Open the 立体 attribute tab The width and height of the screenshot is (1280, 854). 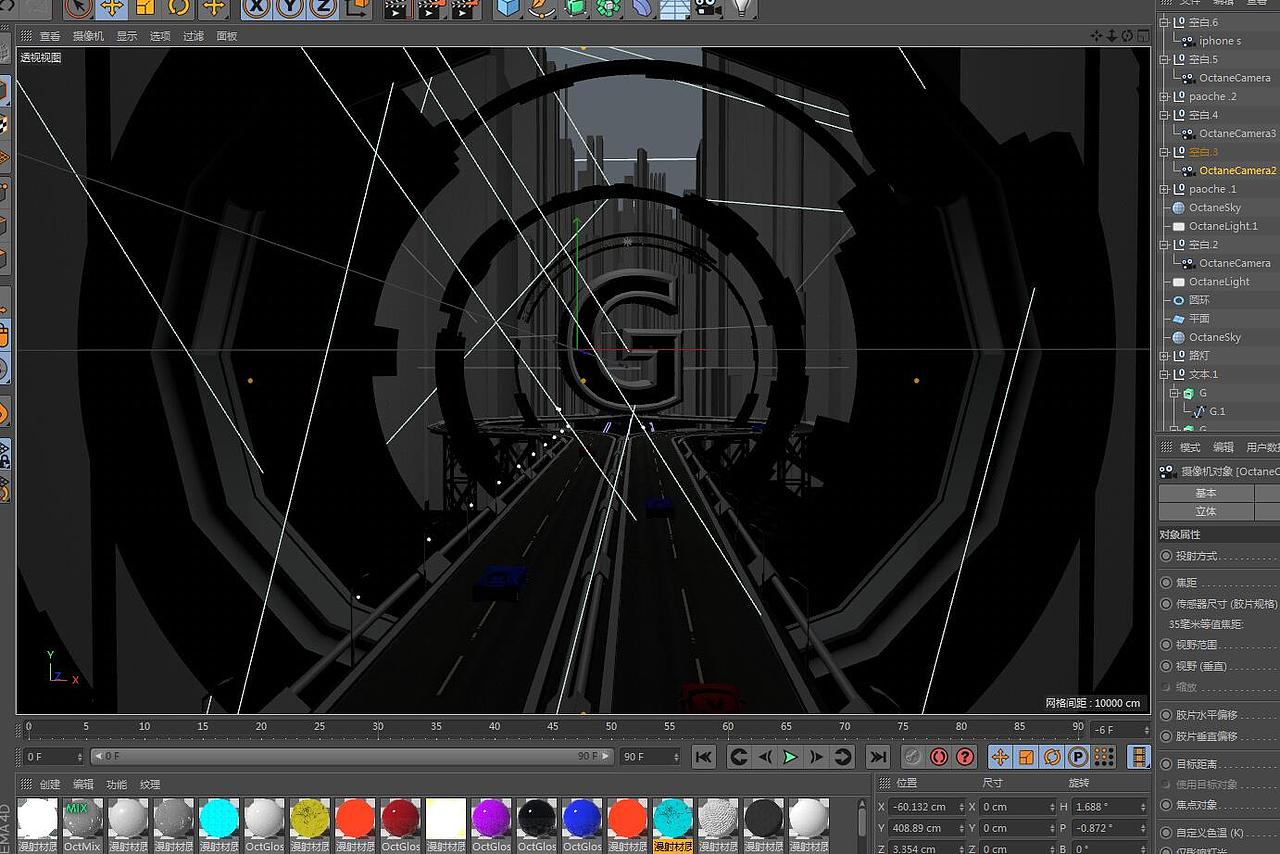[x=1206, y=511]
